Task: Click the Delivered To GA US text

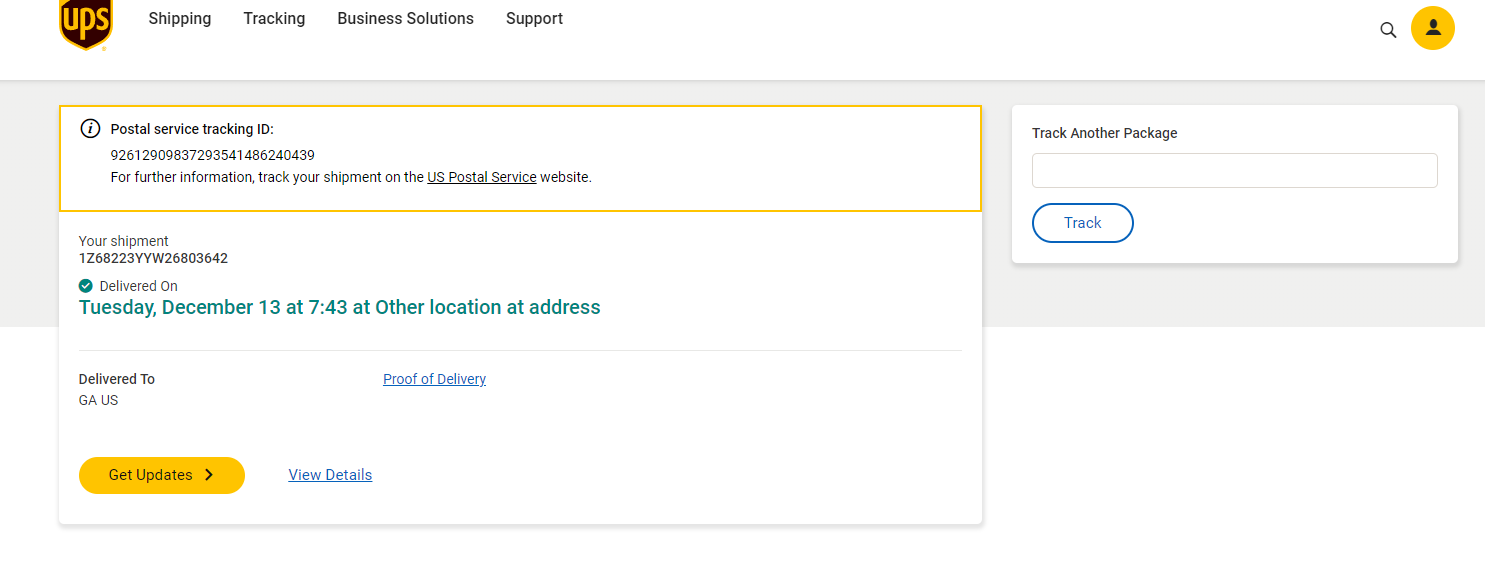Action: pos(99,400)
